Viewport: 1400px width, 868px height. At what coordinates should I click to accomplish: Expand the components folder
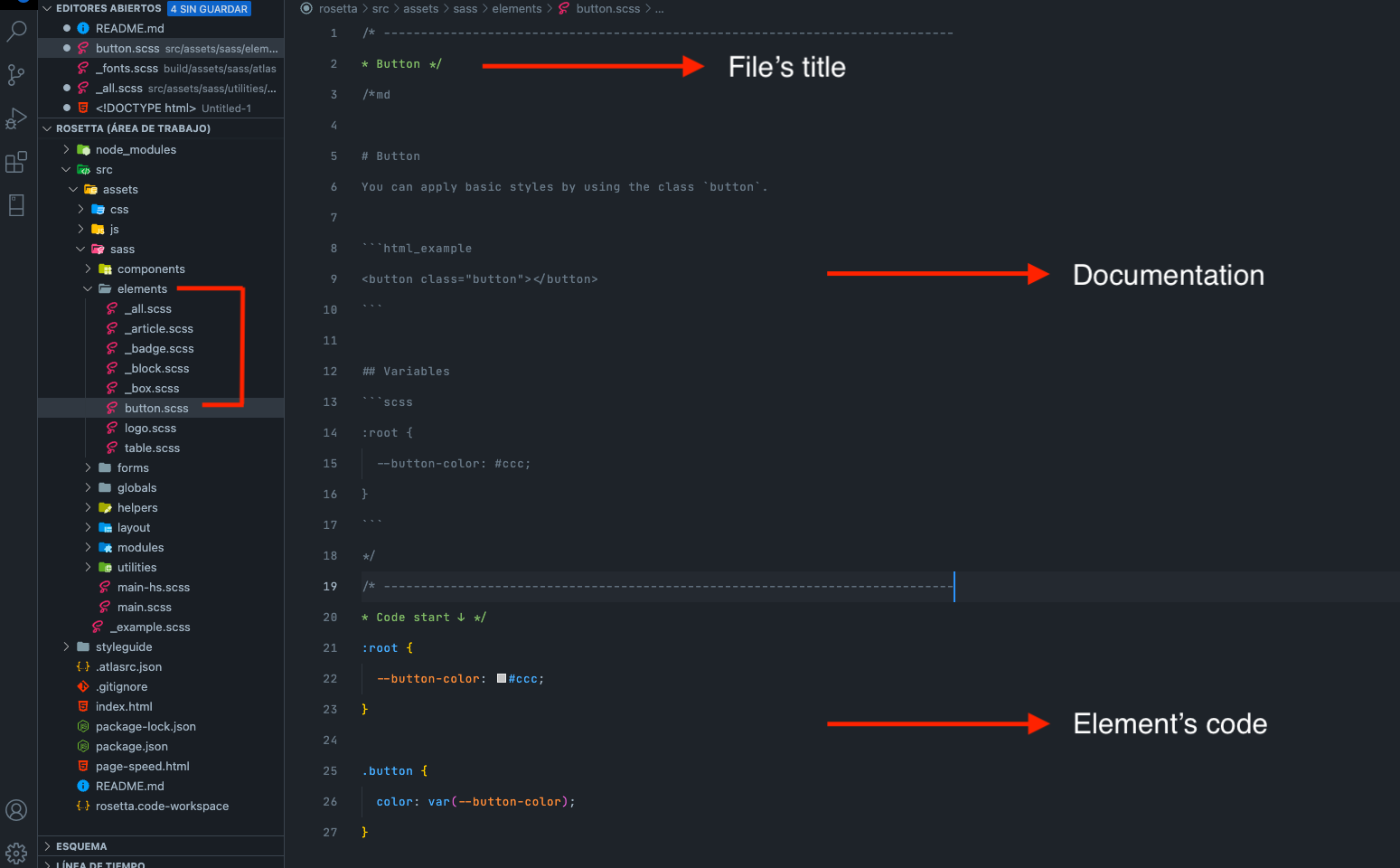pos(88,269)
